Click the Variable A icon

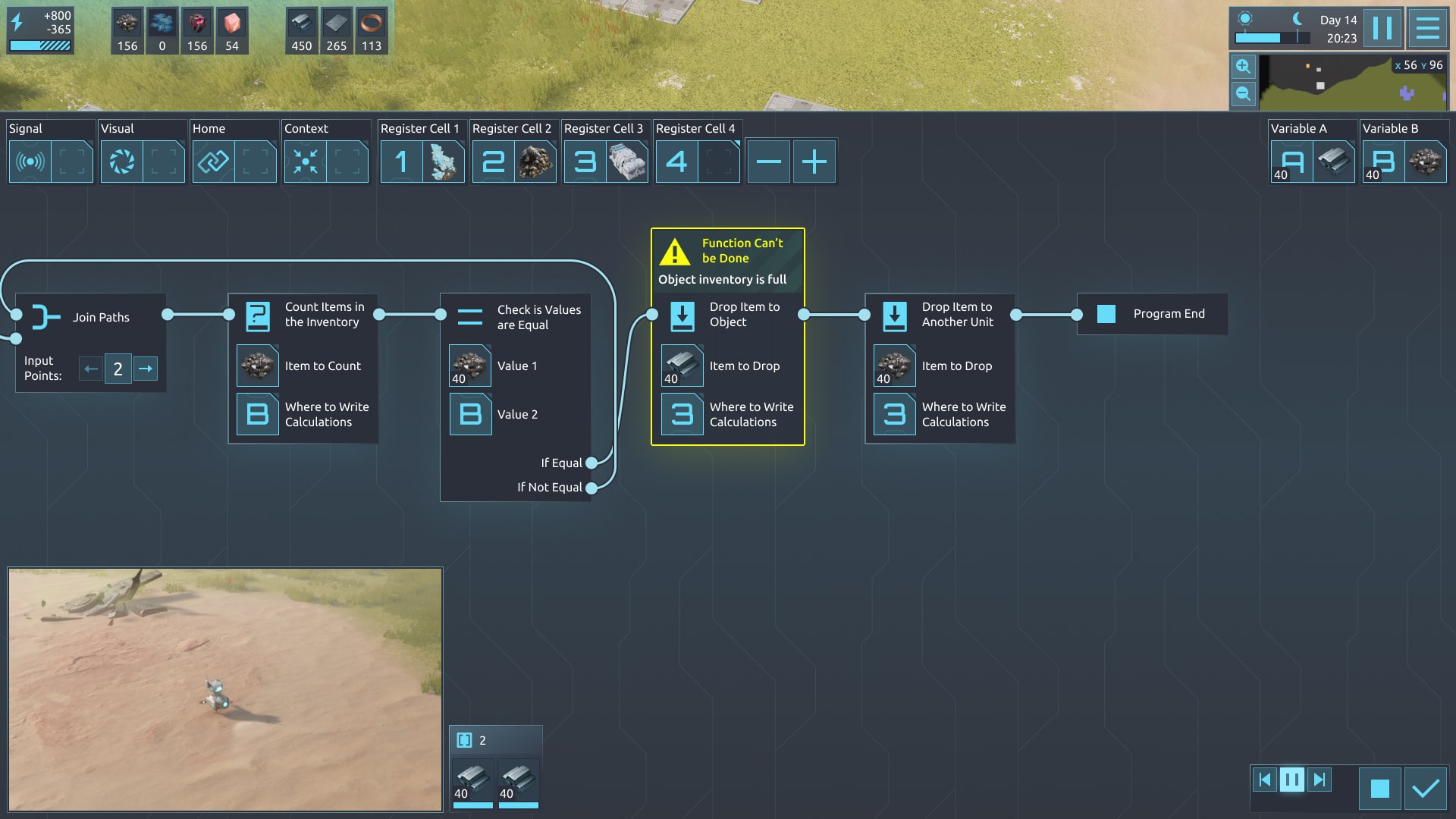[1291, 162]
